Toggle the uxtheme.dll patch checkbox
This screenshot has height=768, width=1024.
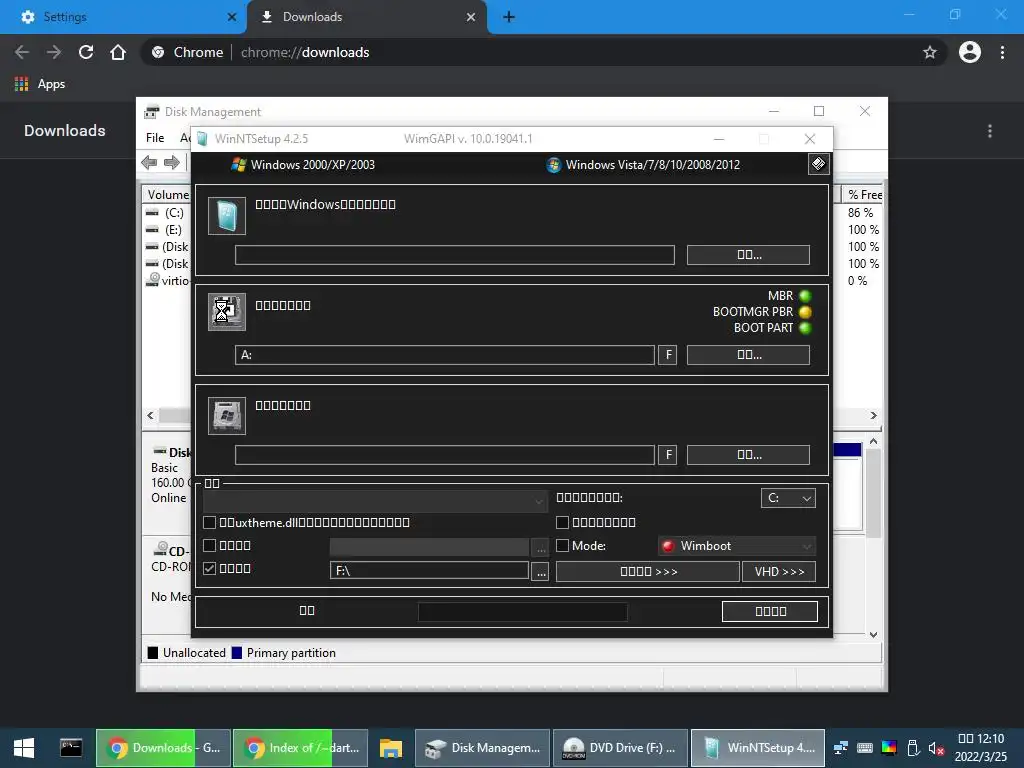click(210, 522)
